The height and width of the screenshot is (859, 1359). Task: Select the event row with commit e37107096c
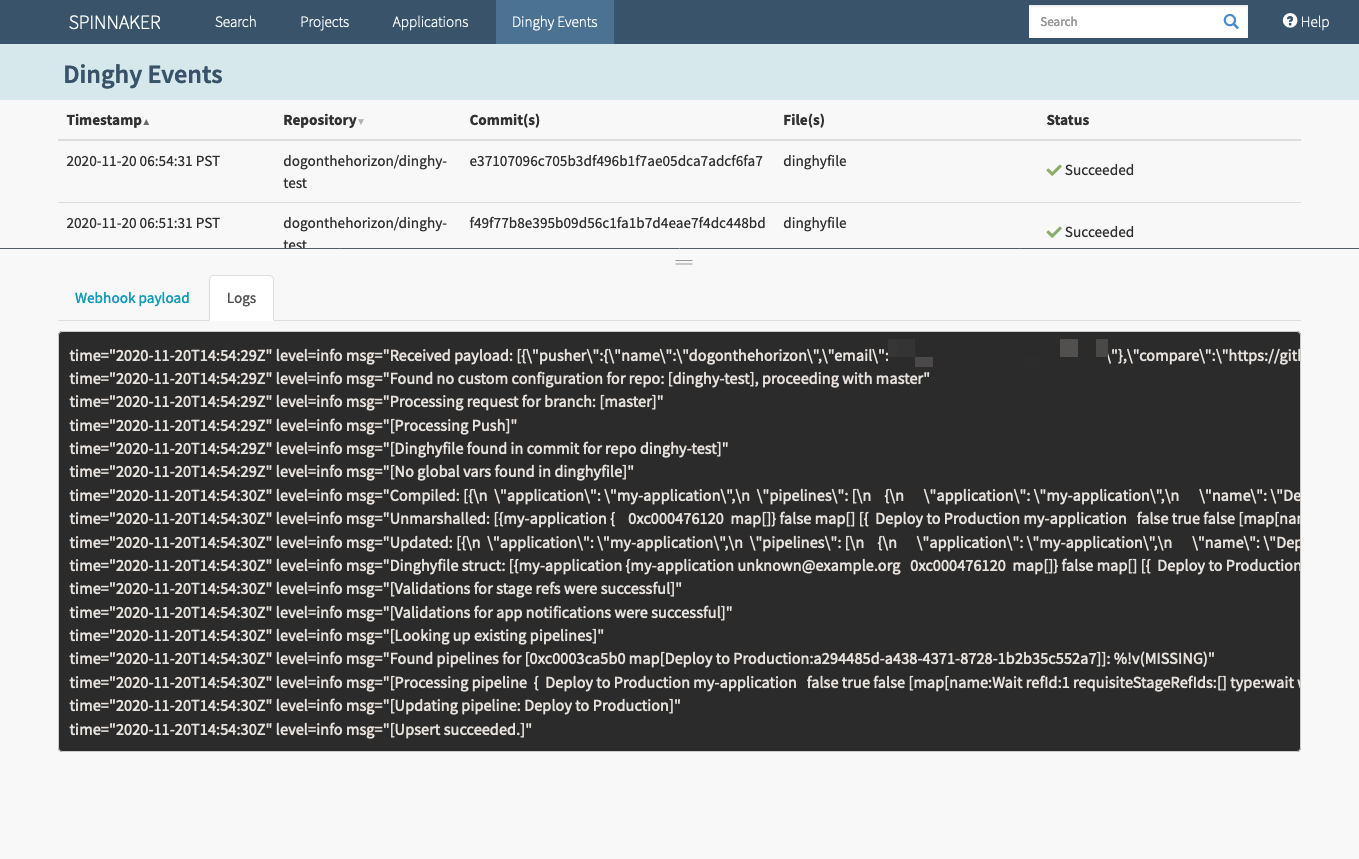click(616, 161)
